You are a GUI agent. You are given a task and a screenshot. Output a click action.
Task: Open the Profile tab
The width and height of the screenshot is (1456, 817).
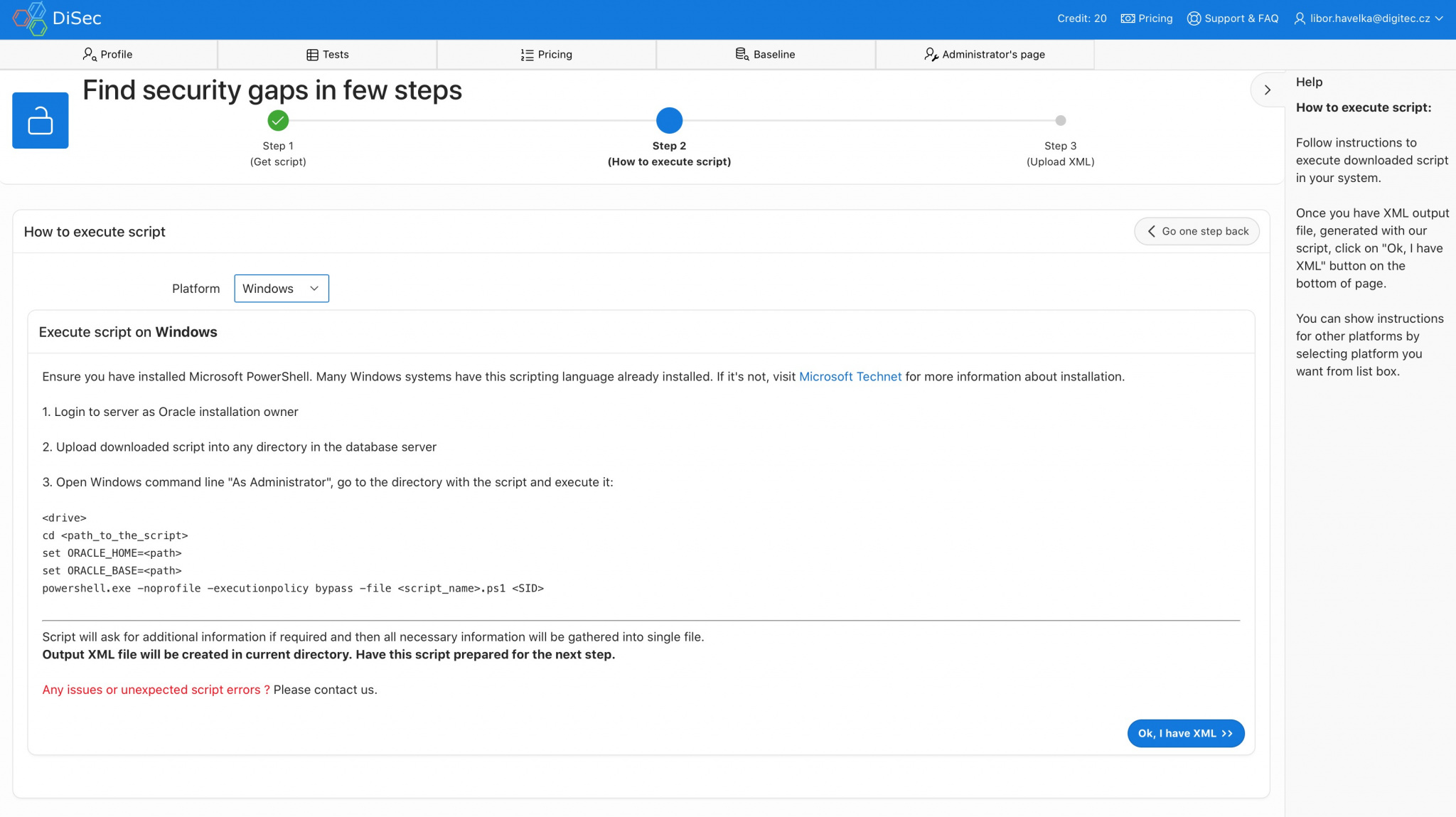[108, 55]
